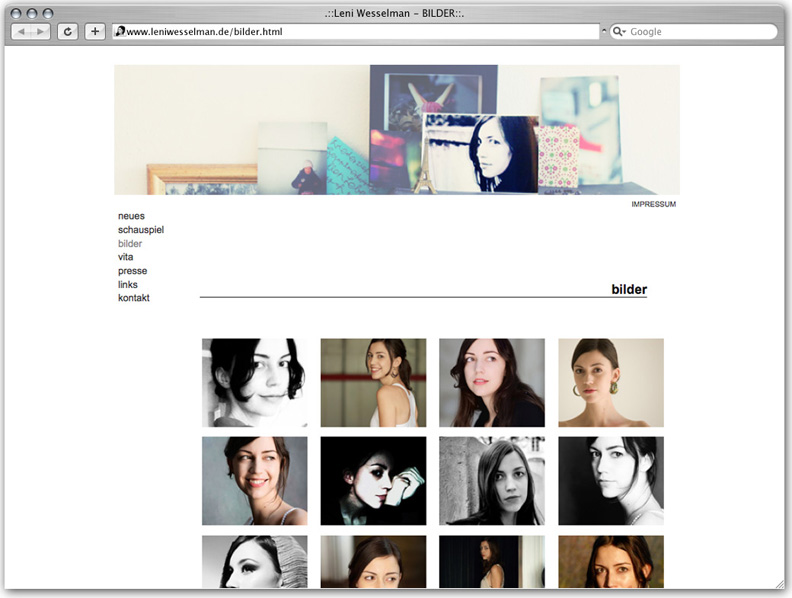Click the bilder page heading
The height and width of the screenshot is (598, 792).
629,289
